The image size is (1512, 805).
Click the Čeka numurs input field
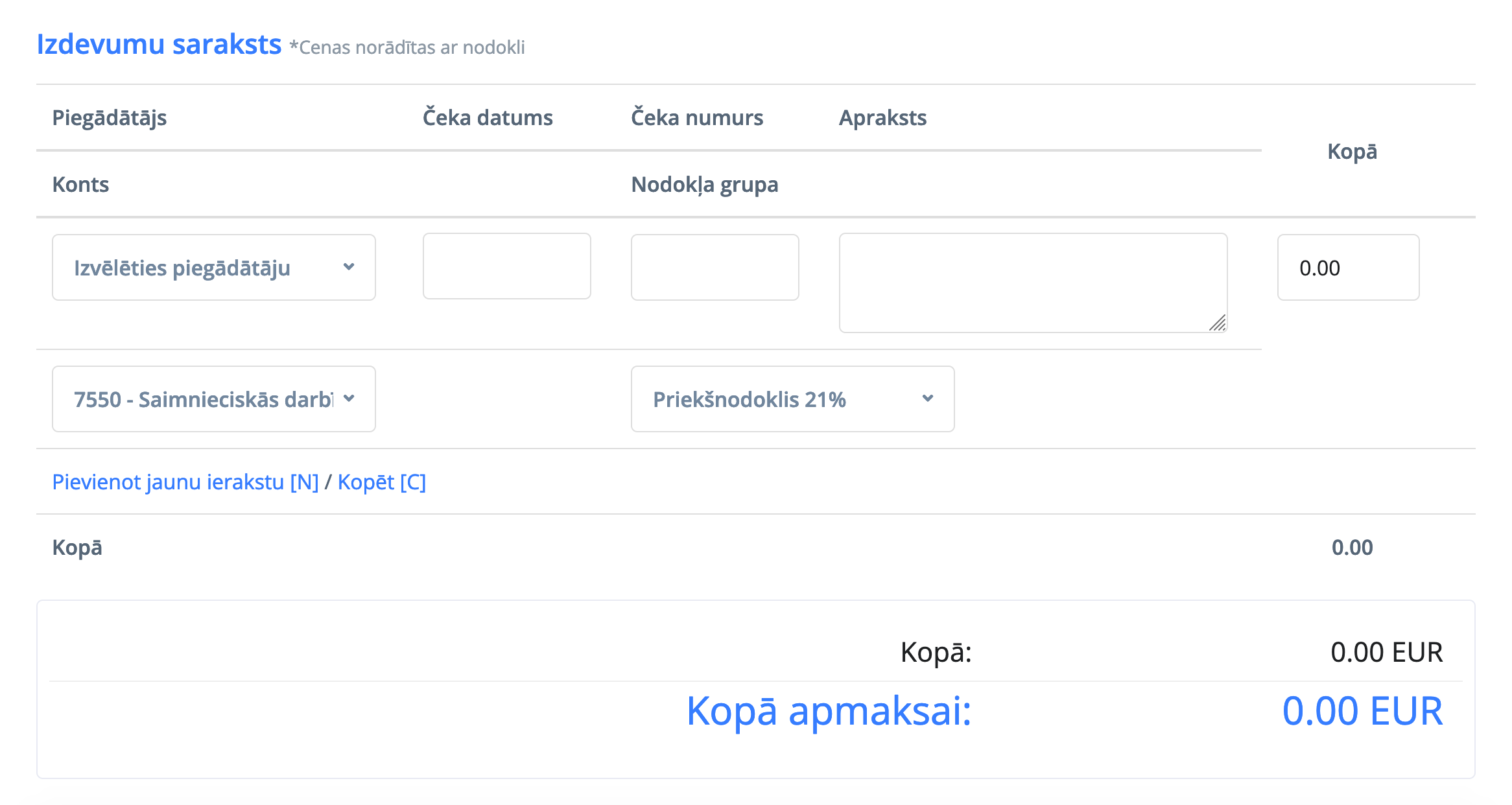click(715, 267)
